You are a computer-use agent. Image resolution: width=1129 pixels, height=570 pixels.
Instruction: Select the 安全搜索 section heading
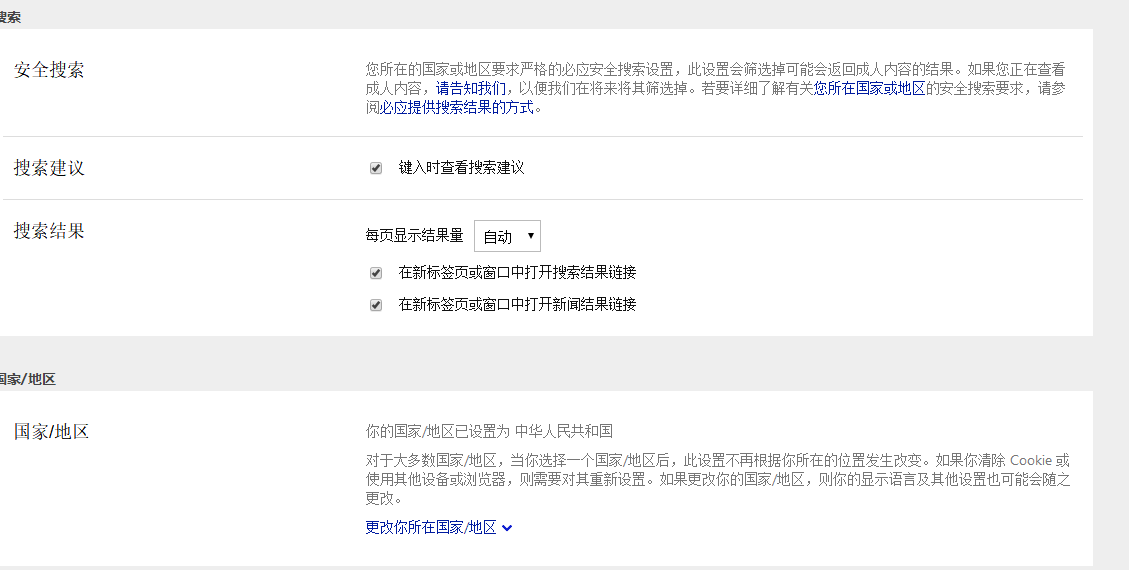pos(49,70)
